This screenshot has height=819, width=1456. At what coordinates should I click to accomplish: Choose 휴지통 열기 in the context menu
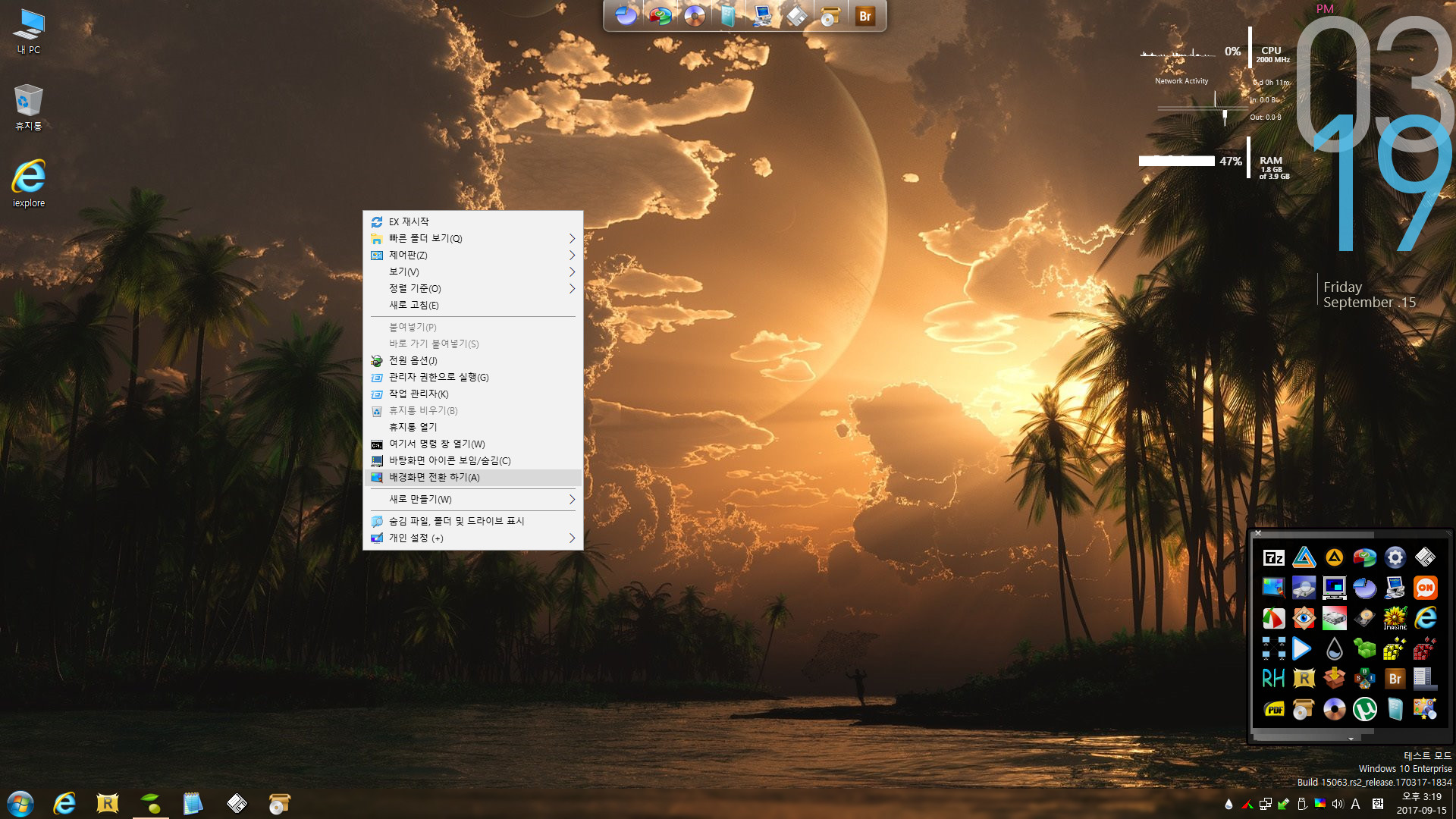coord(473,427)
